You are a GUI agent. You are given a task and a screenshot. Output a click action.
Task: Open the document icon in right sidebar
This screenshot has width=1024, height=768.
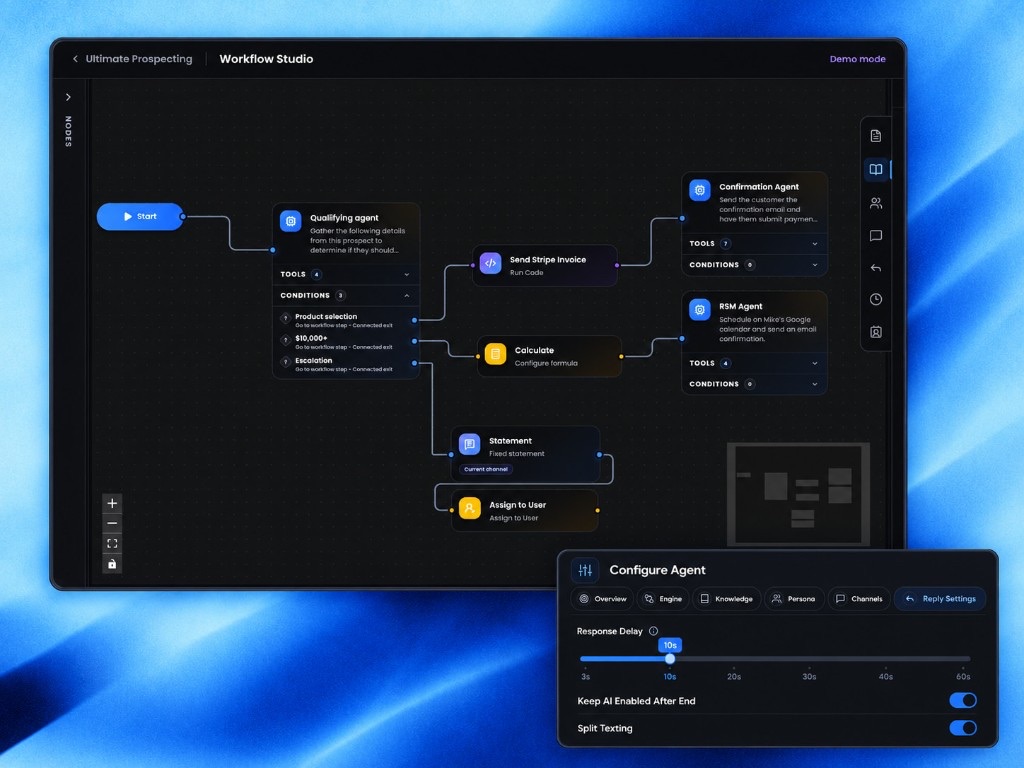[876, 136]
